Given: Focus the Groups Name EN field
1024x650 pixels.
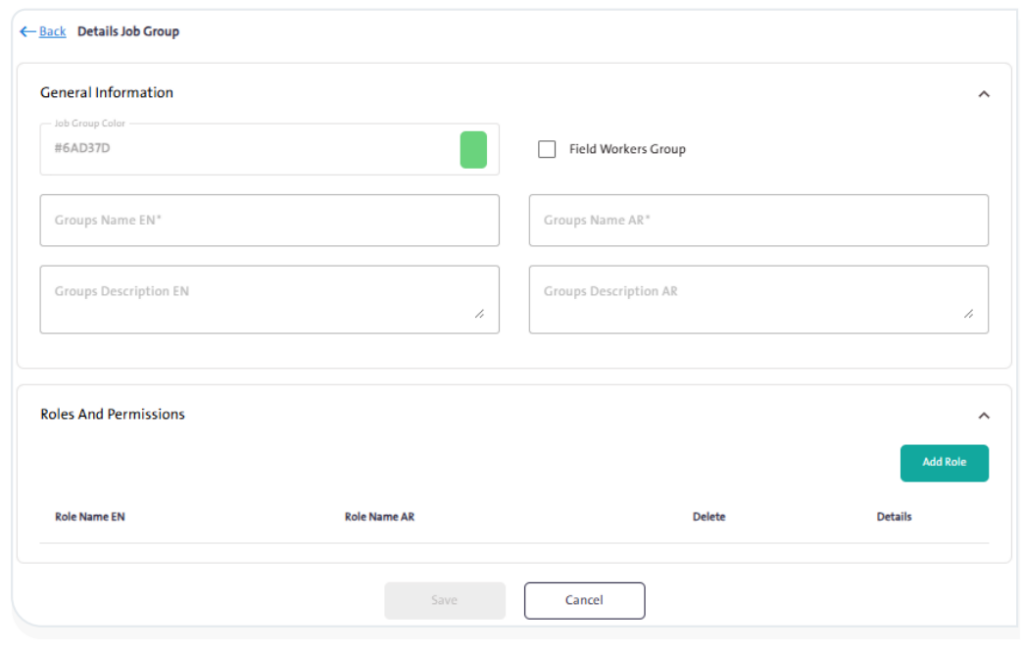Looking at the screenshot, I should click(269, 220).
